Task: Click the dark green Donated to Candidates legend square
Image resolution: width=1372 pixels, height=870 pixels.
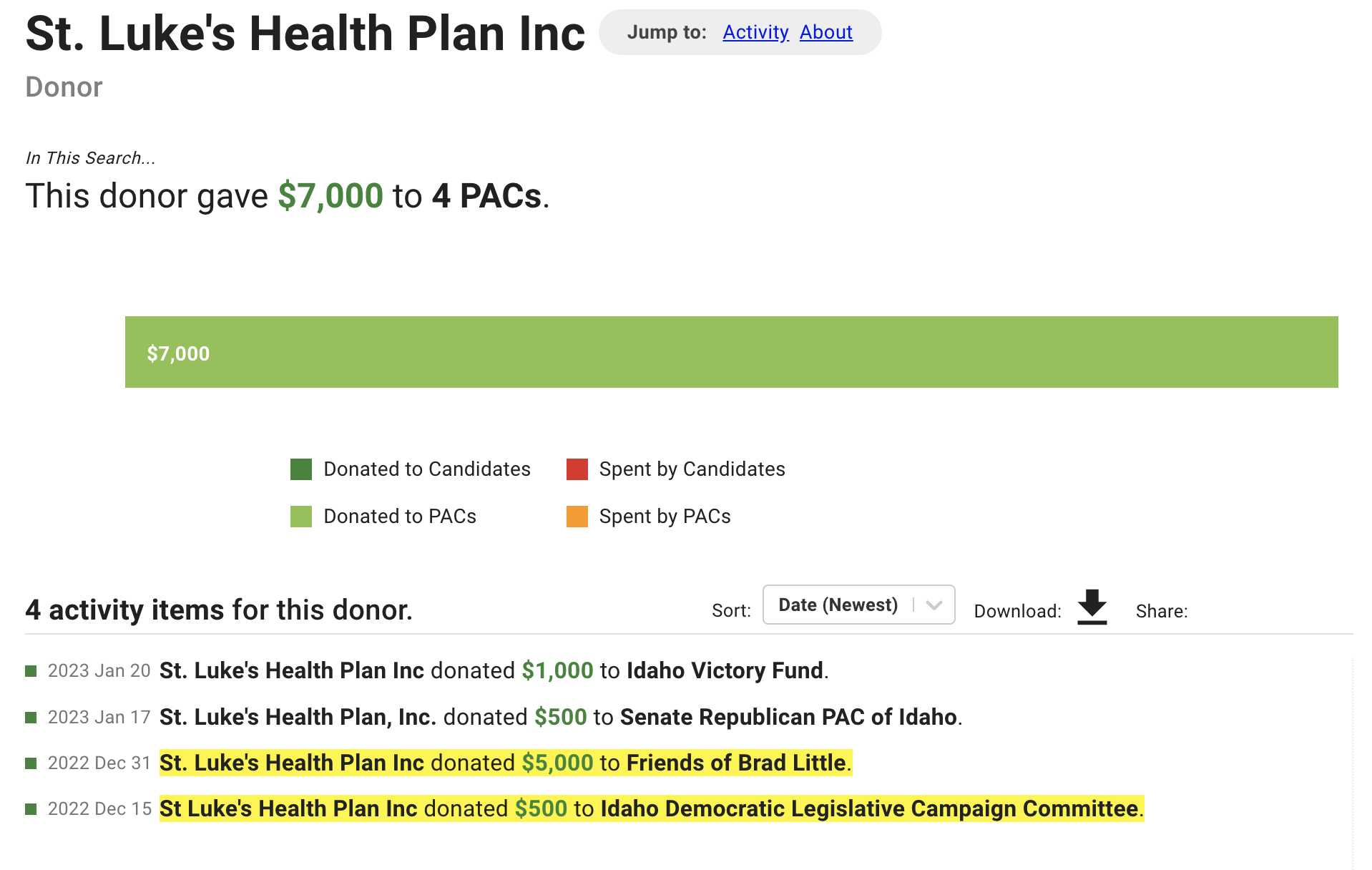Action: click(x=301, y=469)
